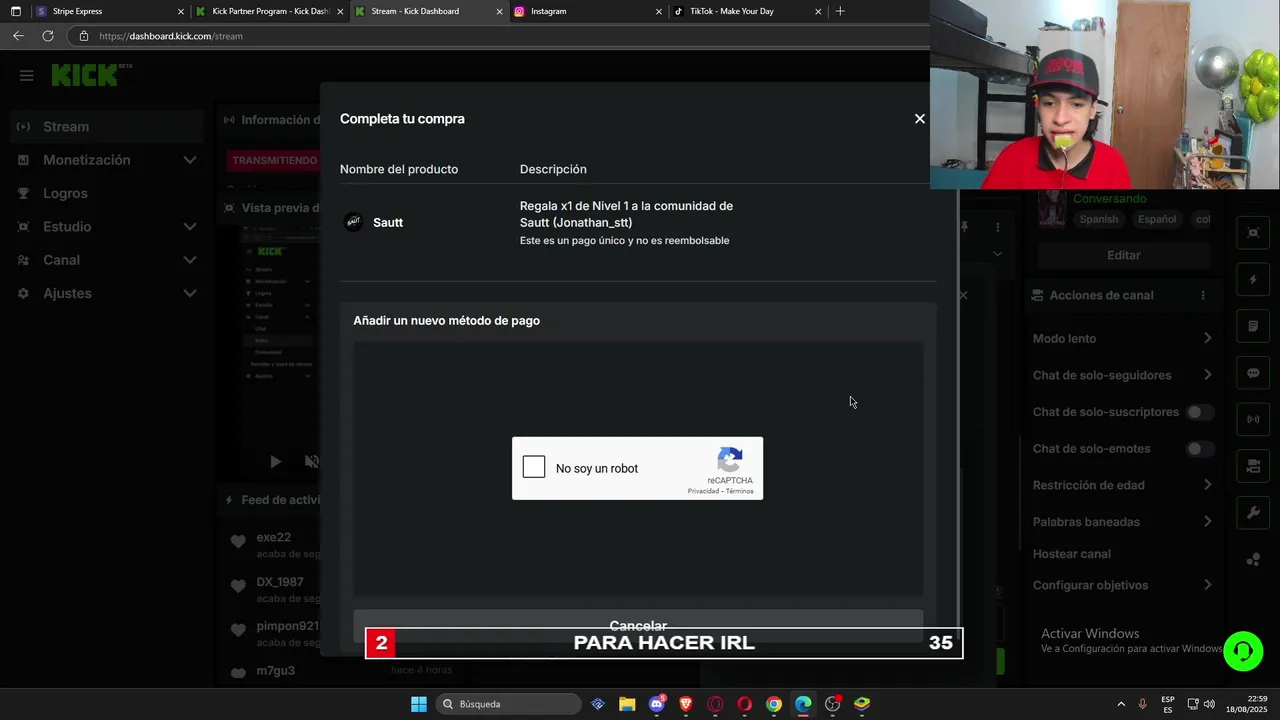The height and width of the screenshot is (720, 1280).
Task: Switch to TikTok - Make Your Day tab
Action: [x=747, y=11]
